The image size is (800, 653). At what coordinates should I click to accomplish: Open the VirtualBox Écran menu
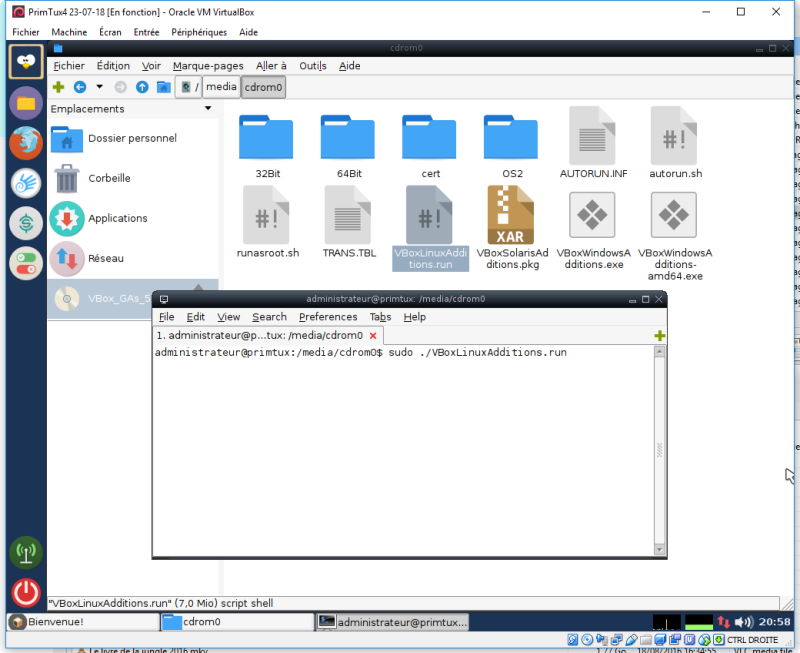click(110, 32)
